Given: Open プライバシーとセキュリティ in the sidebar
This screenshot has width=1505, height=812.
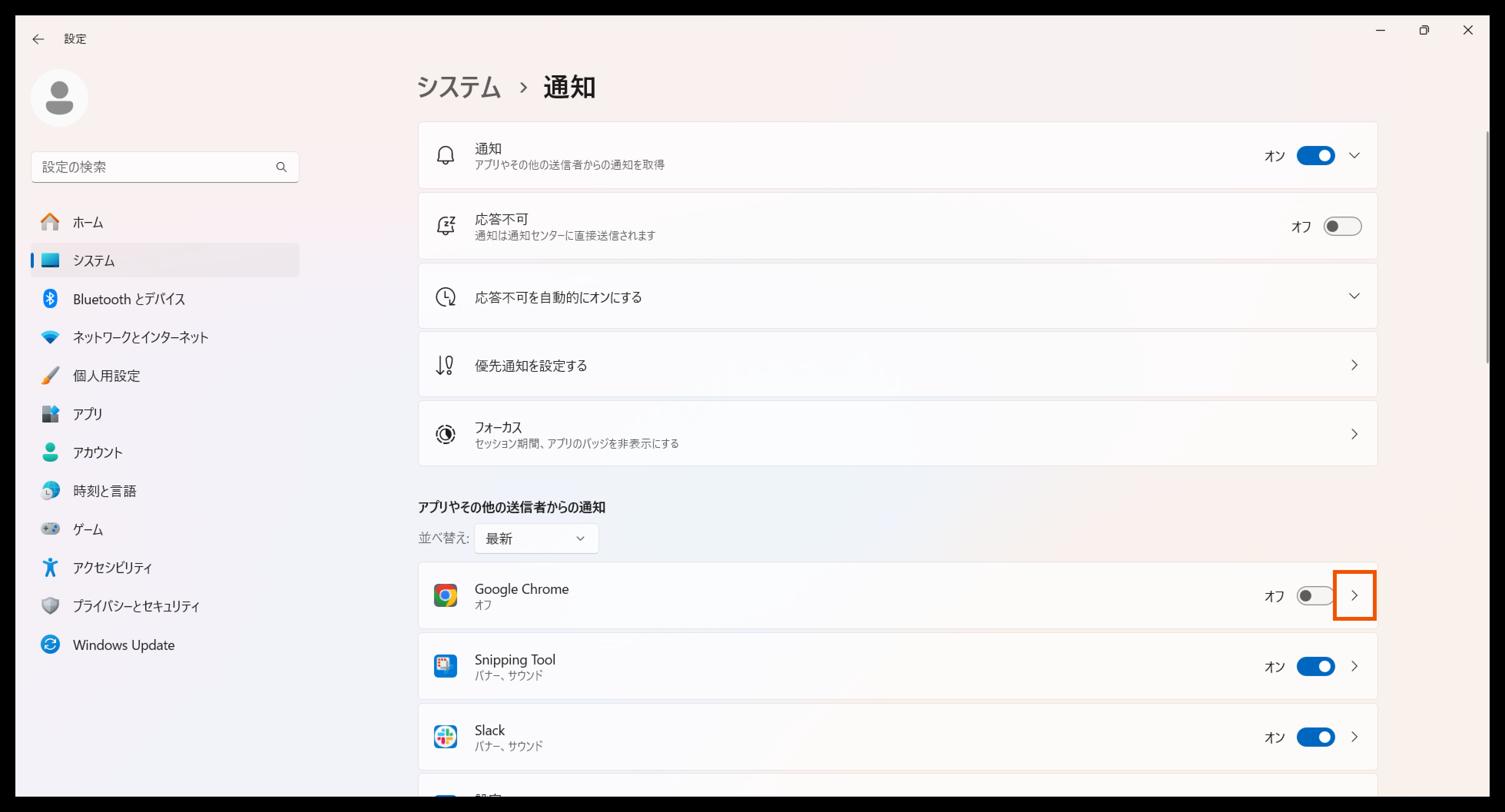Looking at the screenshot, I should click(136, 606).
